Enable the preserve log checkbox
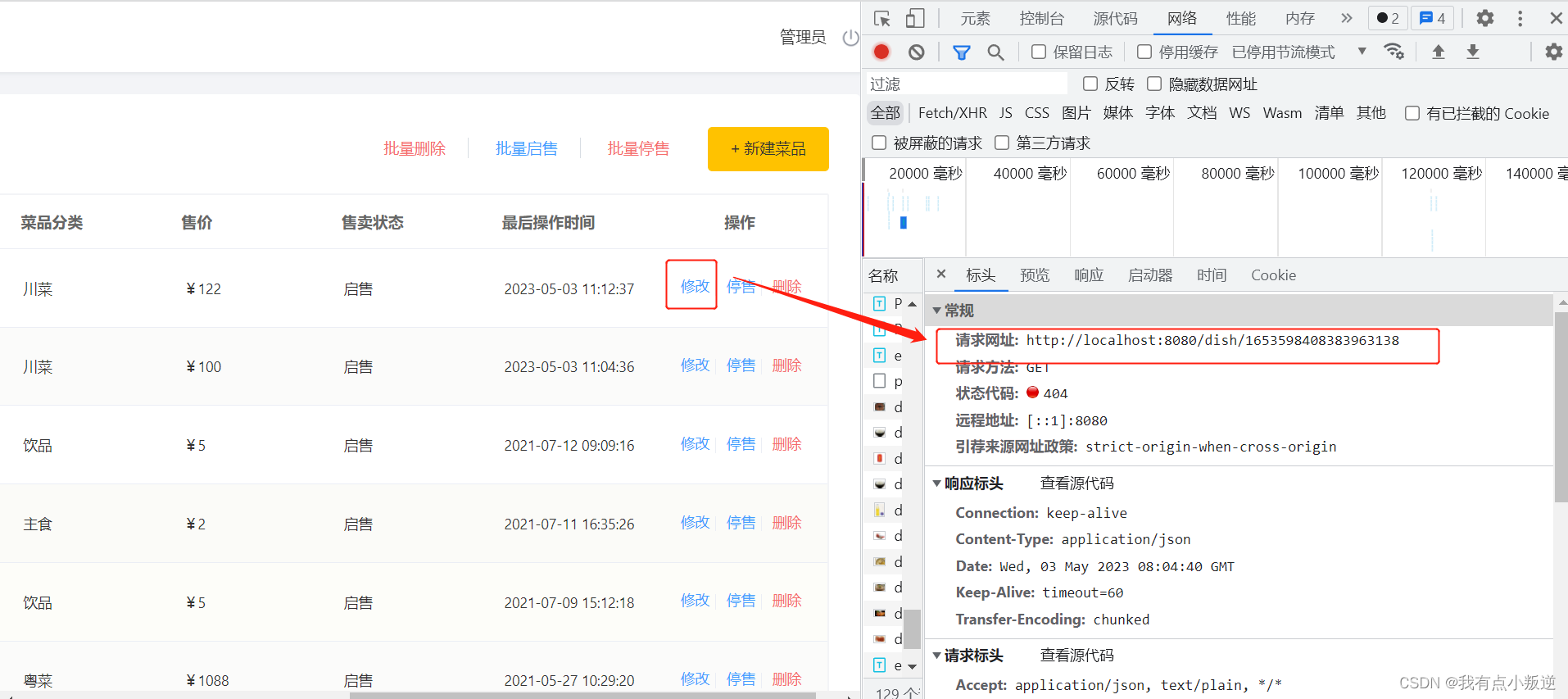Screen dimensions: 1568x699 [x=1039, y=52]
